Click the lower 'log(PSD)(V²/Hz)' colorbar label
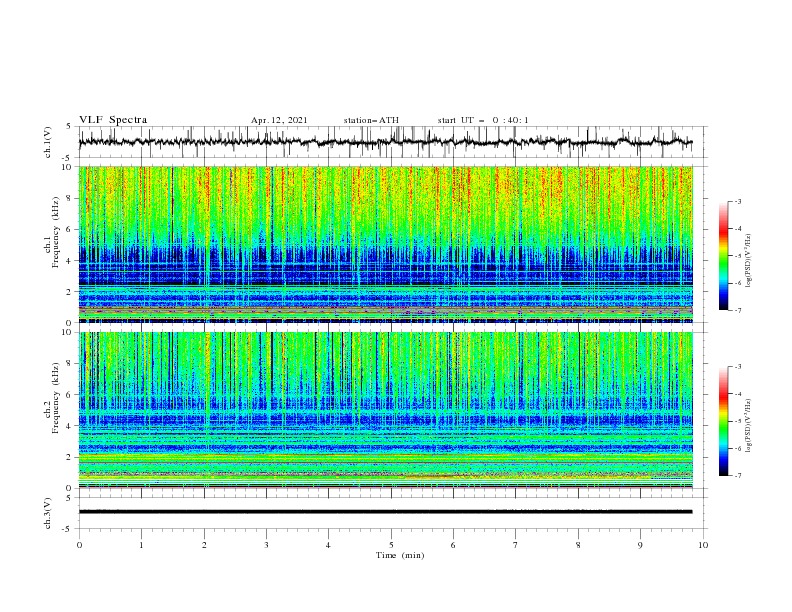This screenshot has width=792, height=612. (749, 426)
